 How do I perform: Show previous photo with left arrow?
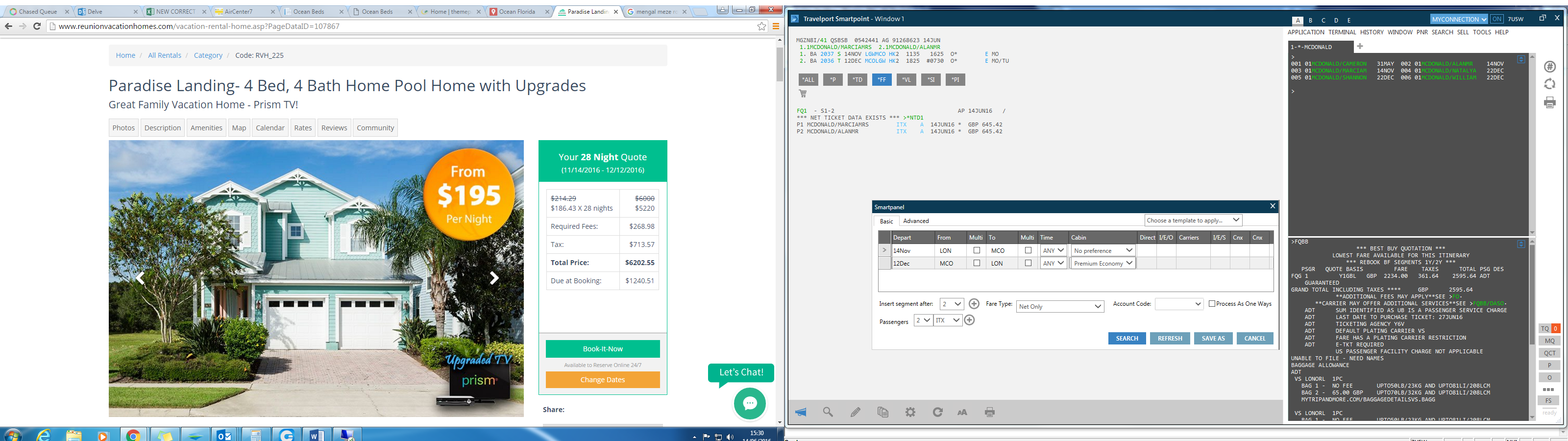(x=140, y=278)
